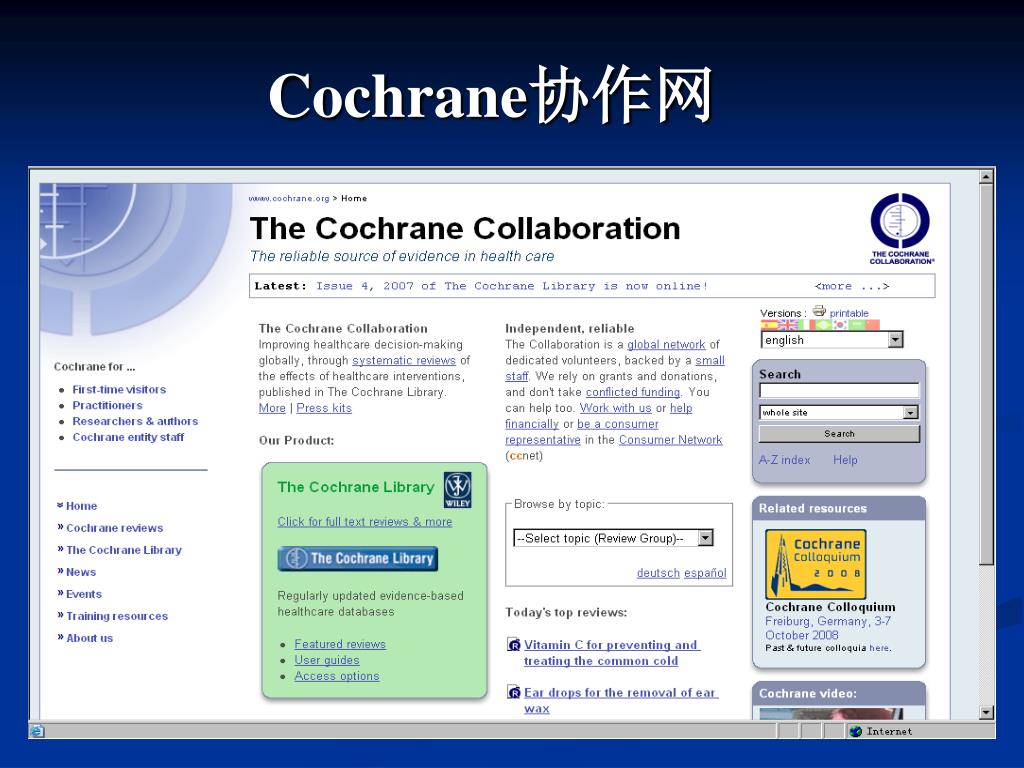Click the Internet zone globe icon
Screen dimensions: 1024x768
856,731
